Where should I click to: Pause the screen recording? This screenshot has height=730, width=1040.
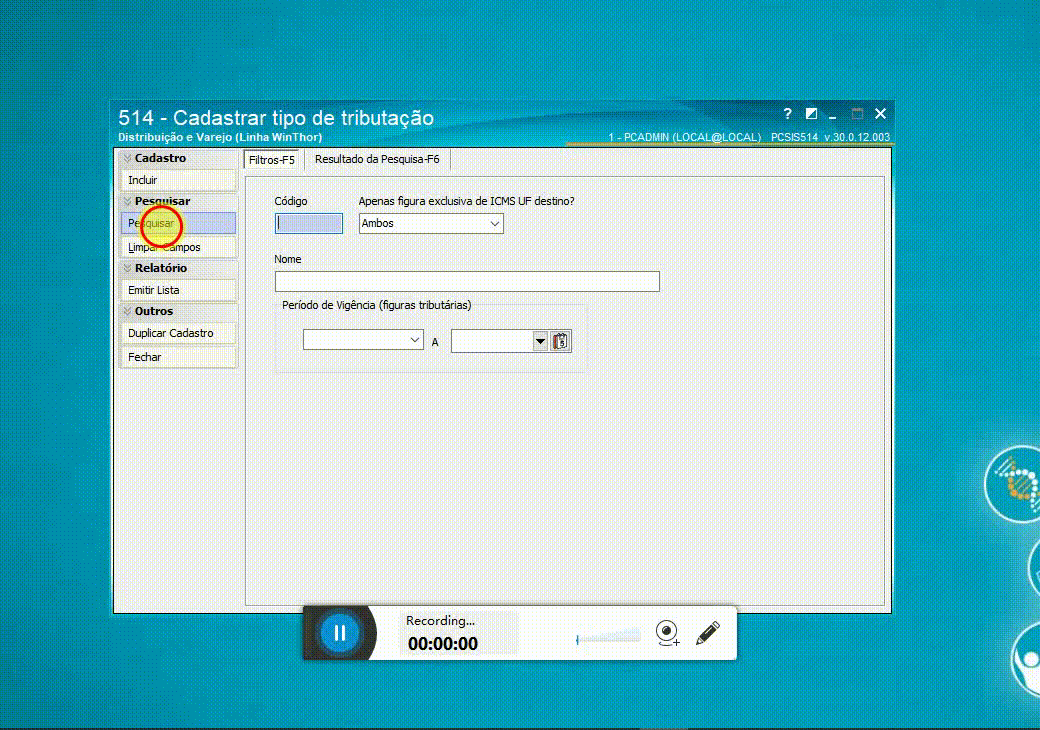coord(339,633)
